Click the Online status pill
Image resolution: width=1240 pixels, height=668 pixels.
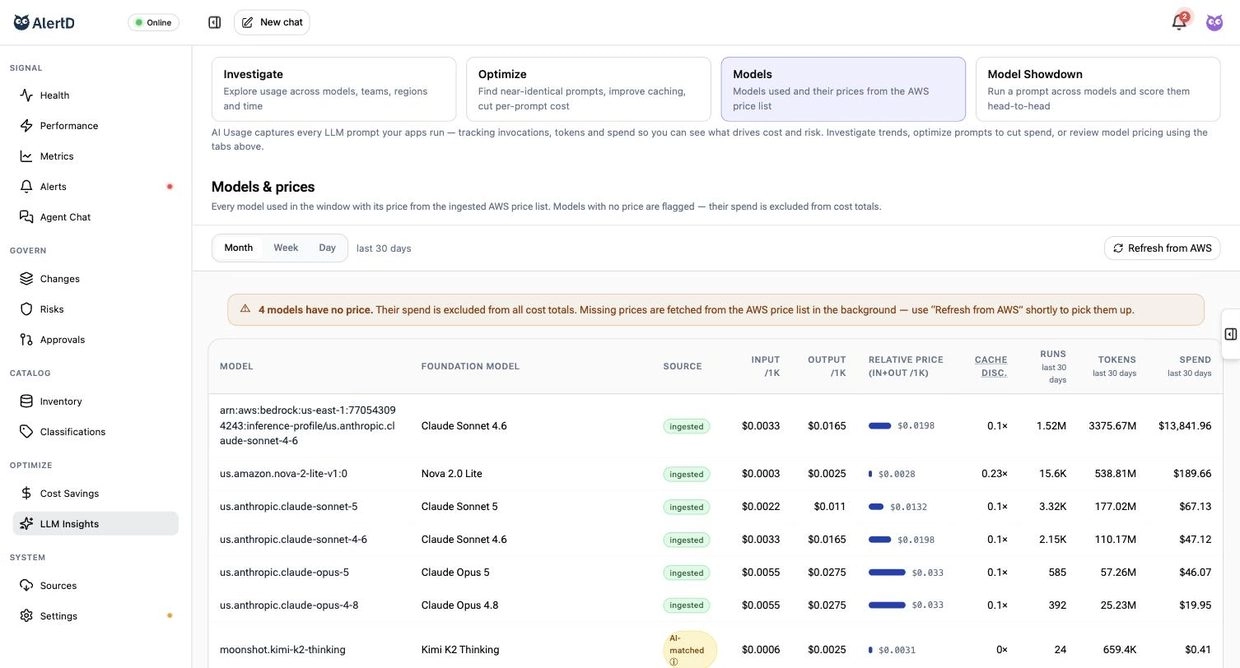pos(153,22)
